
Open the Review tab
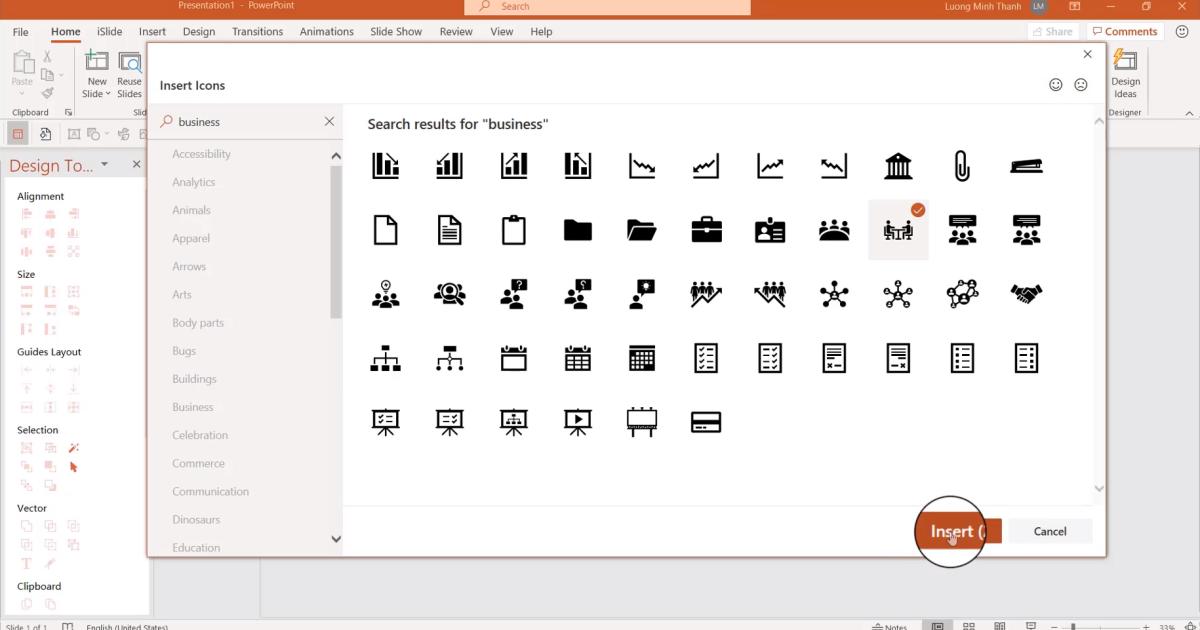pos(456,31)
